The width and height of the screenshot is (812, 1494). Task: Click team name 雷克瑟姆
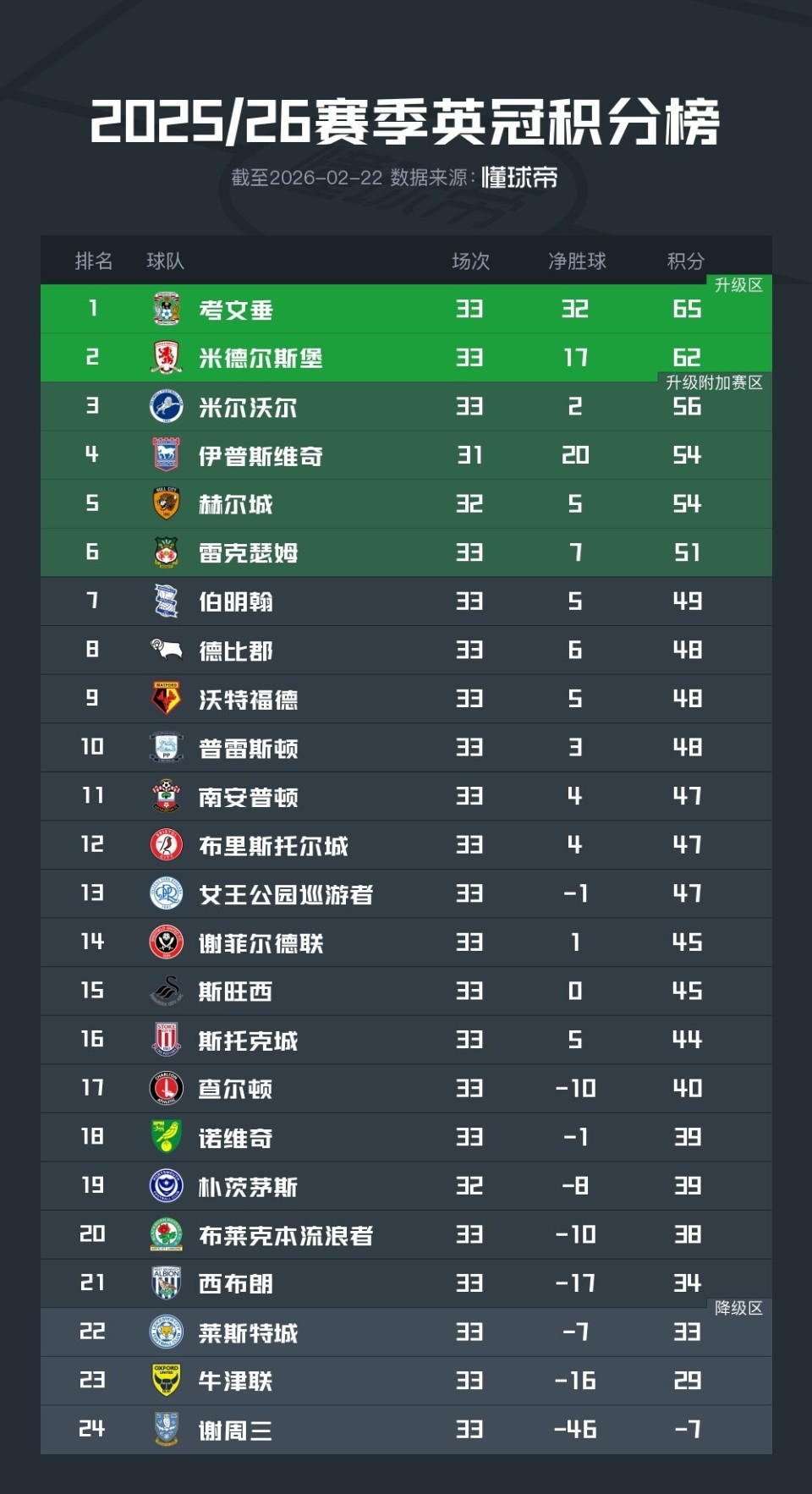[x=249, y=553]
